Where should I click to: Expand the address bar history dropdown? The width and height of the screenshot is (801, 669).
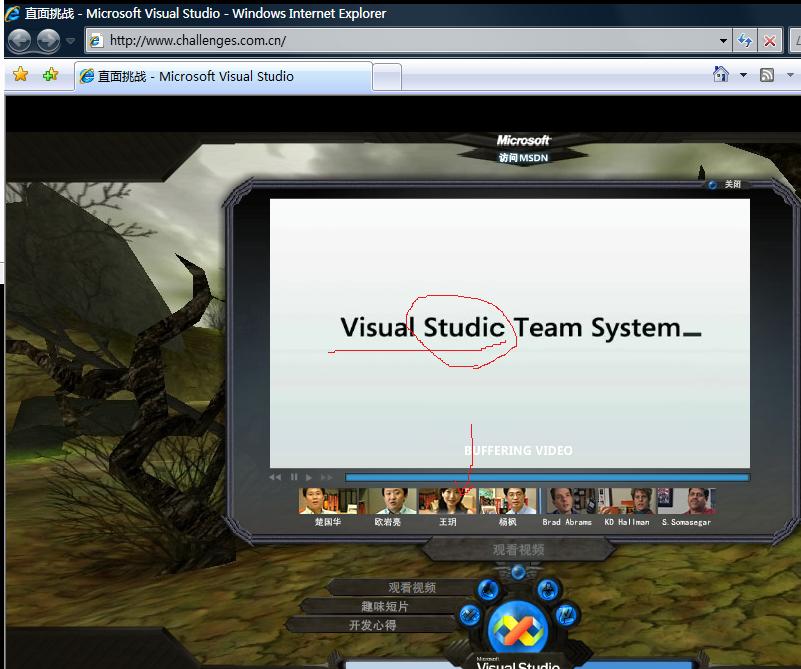pos(723,41)
